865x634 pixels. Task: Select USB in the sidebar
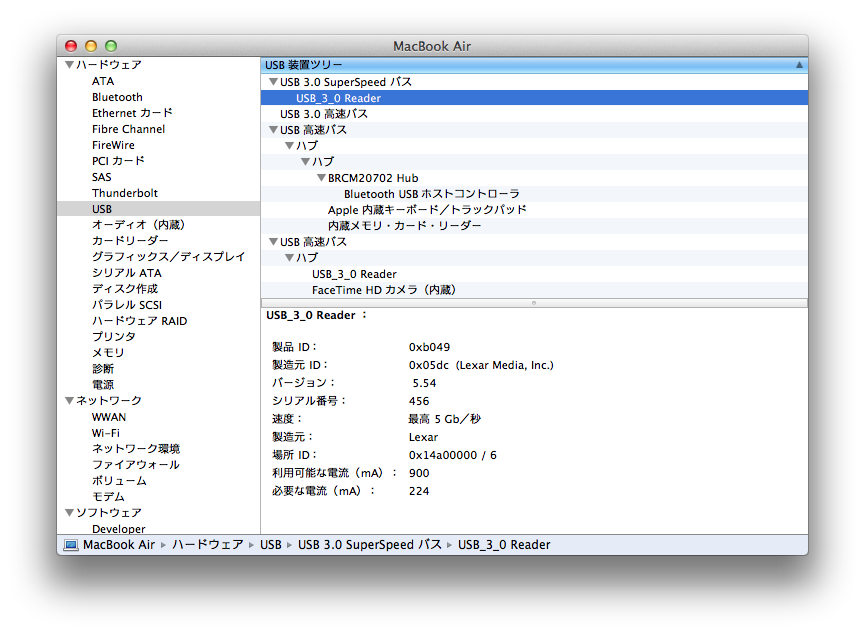158,209
